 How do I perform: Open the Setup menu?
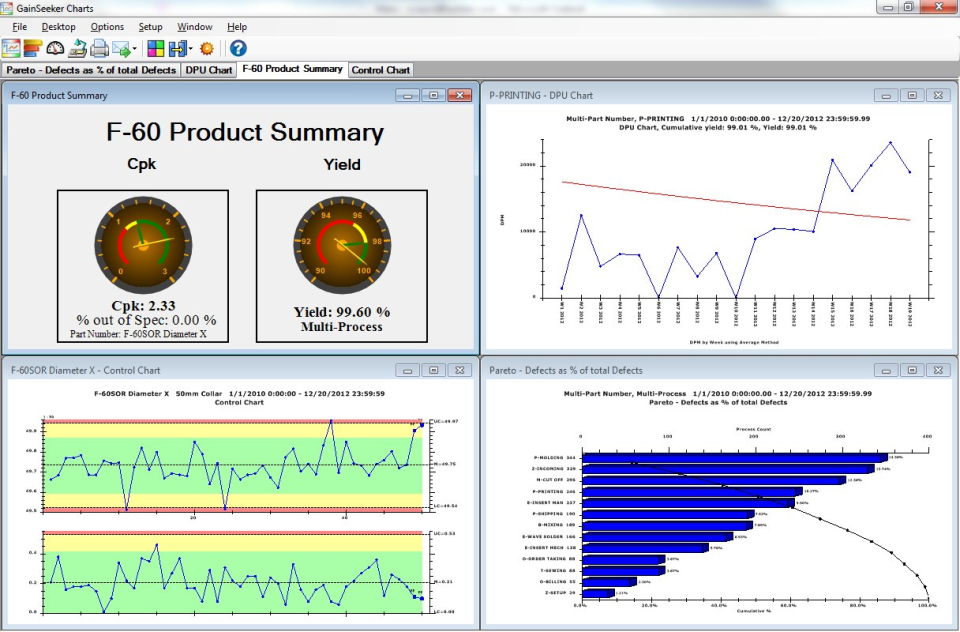(x=150, y=27)
